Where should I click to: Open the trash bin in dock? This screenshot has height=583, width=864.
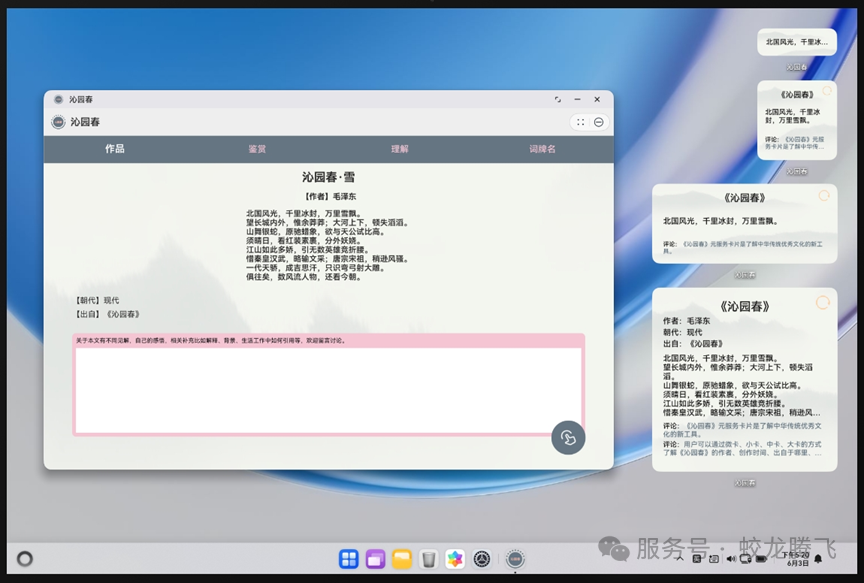pos(429,559)
